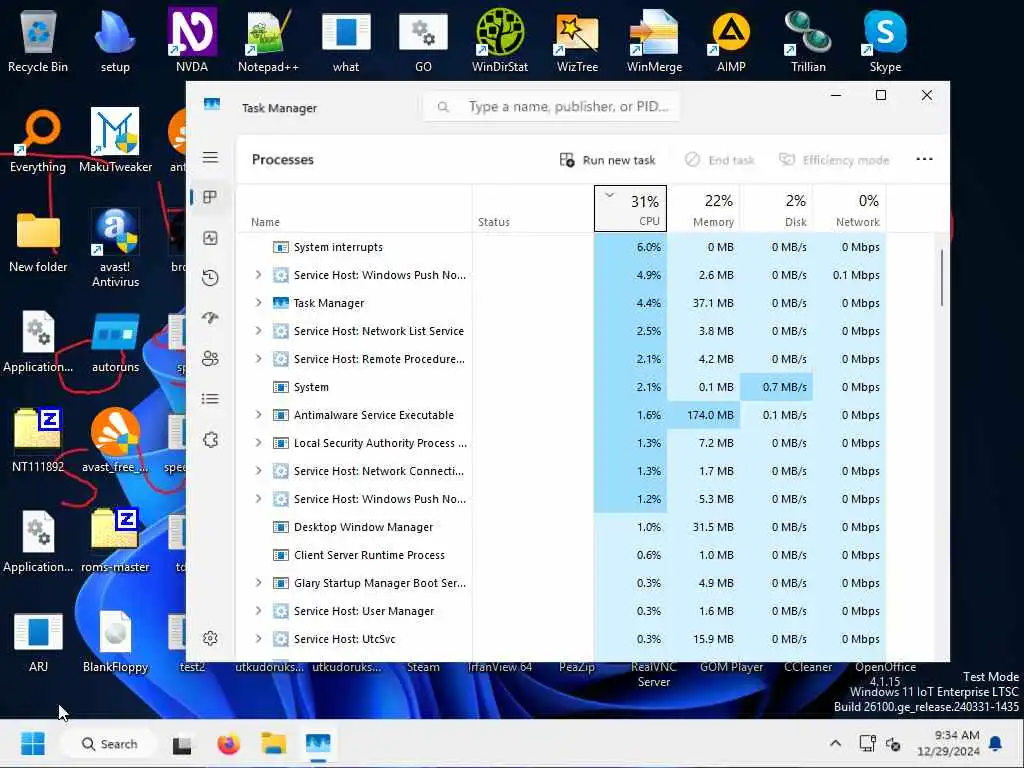
Task: Click the Efficiency mode button
Action: coord(834,160)
